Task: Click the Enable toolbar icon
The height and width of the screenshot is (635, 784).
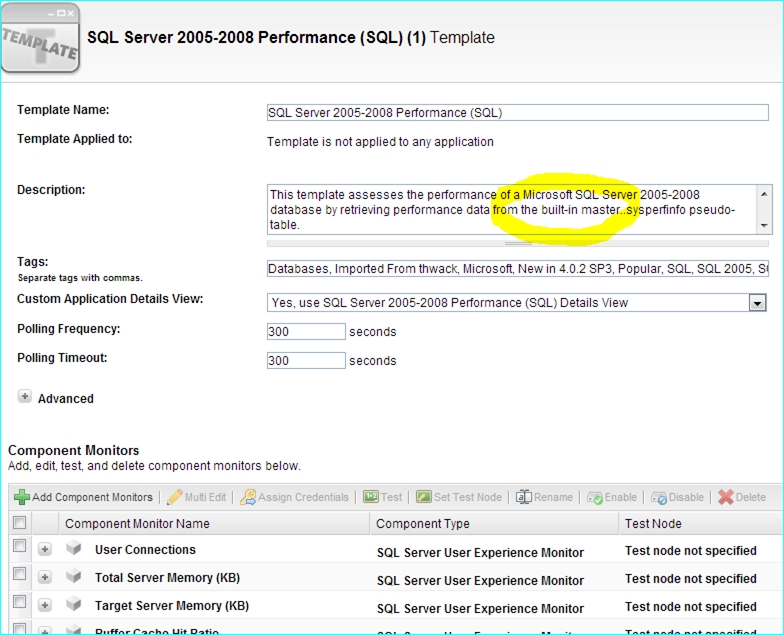Action: (x=595, y=498)
